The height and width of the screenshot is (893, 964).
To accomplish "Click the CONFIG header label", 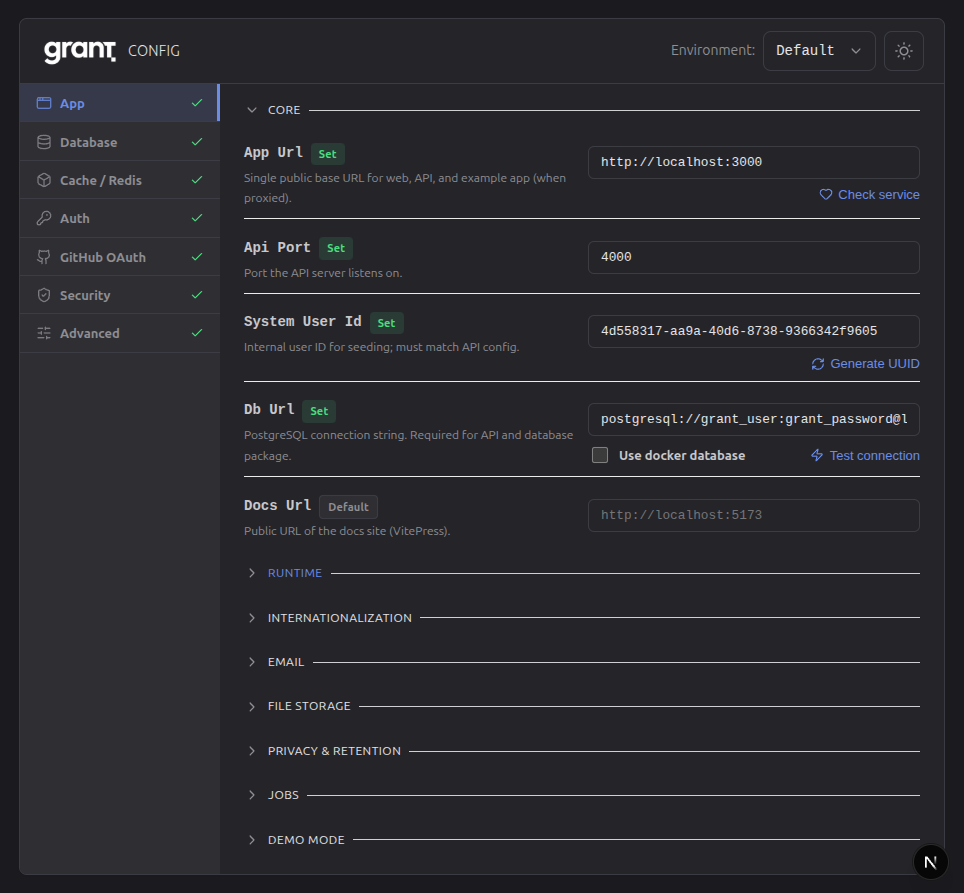I will (154, 51).
